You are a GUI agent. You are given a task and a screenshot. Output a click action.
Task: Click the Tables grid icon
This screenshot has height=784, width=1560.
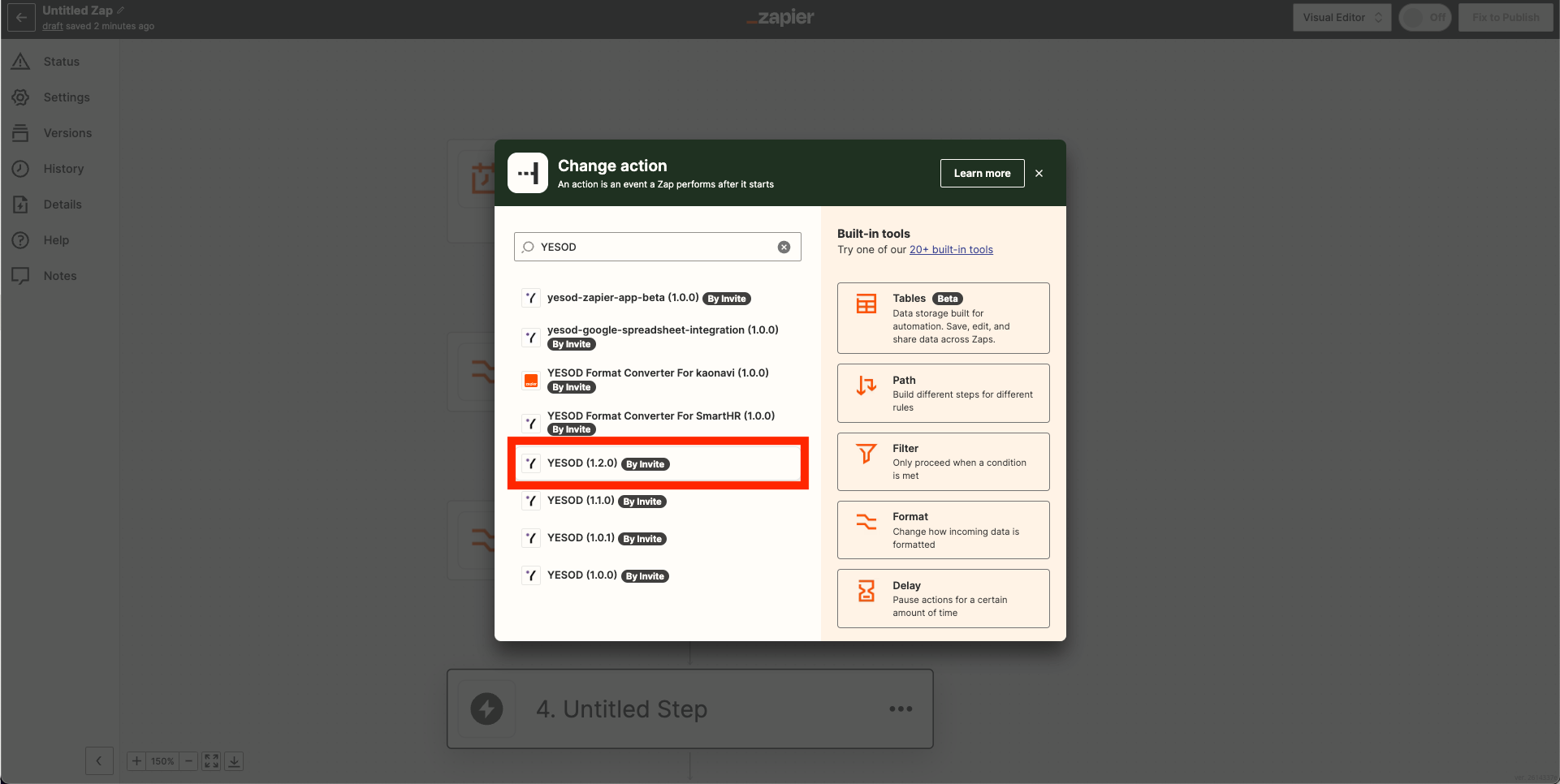(x=866, y=304)
